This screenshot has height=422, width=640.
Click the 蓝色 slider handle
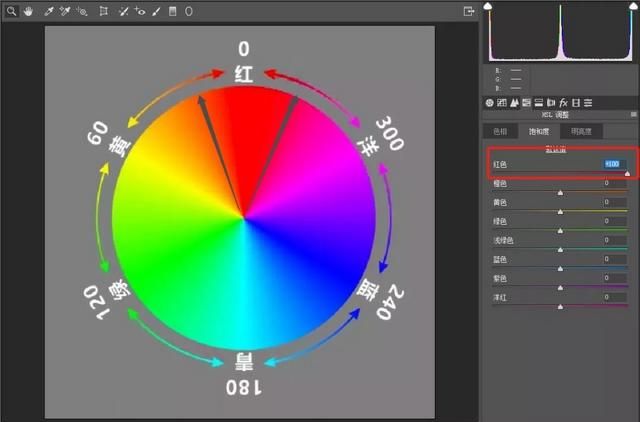(560, 269)
